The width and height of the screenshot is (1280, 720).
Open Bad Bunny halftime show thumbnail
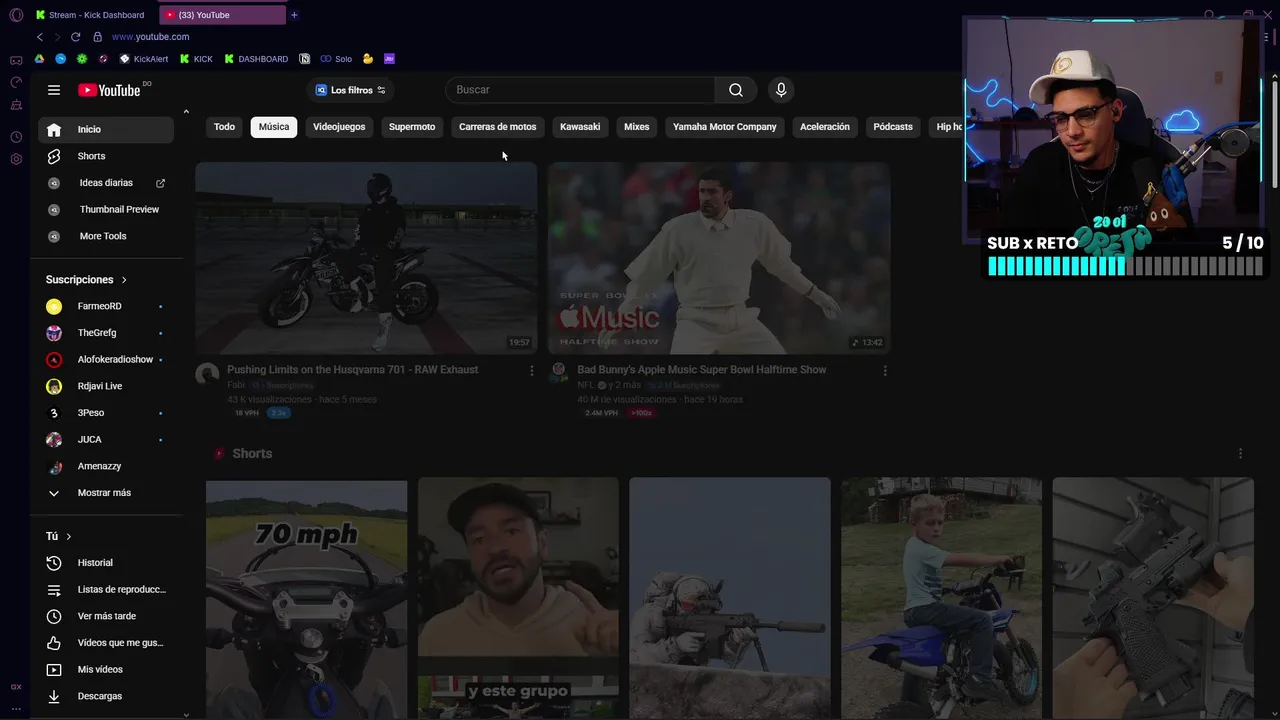[719, 258]
